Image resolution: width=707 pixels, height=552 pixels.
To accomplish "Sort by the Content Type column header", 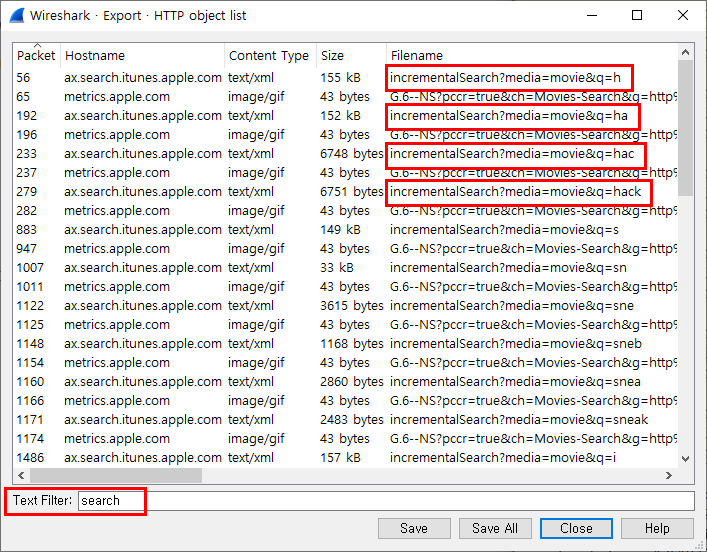I will click(270, 55).
